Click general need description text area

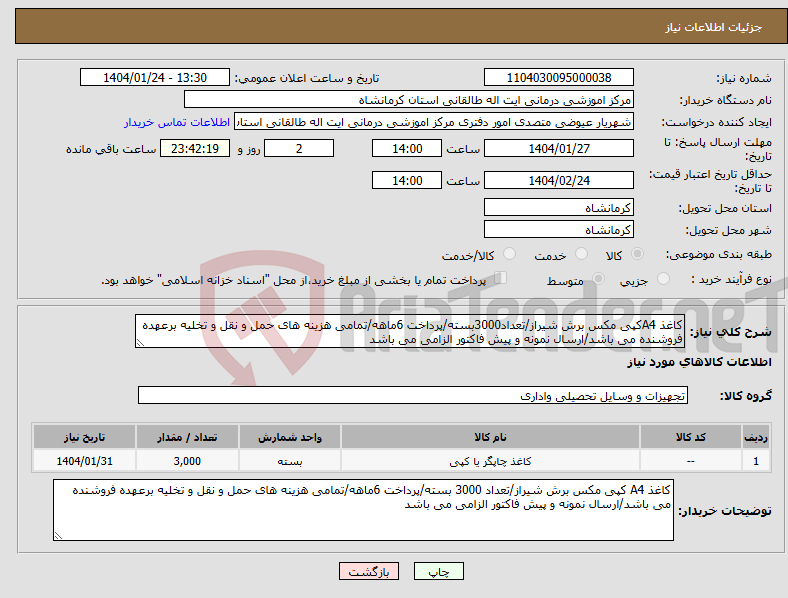click(x=410, y=332)
